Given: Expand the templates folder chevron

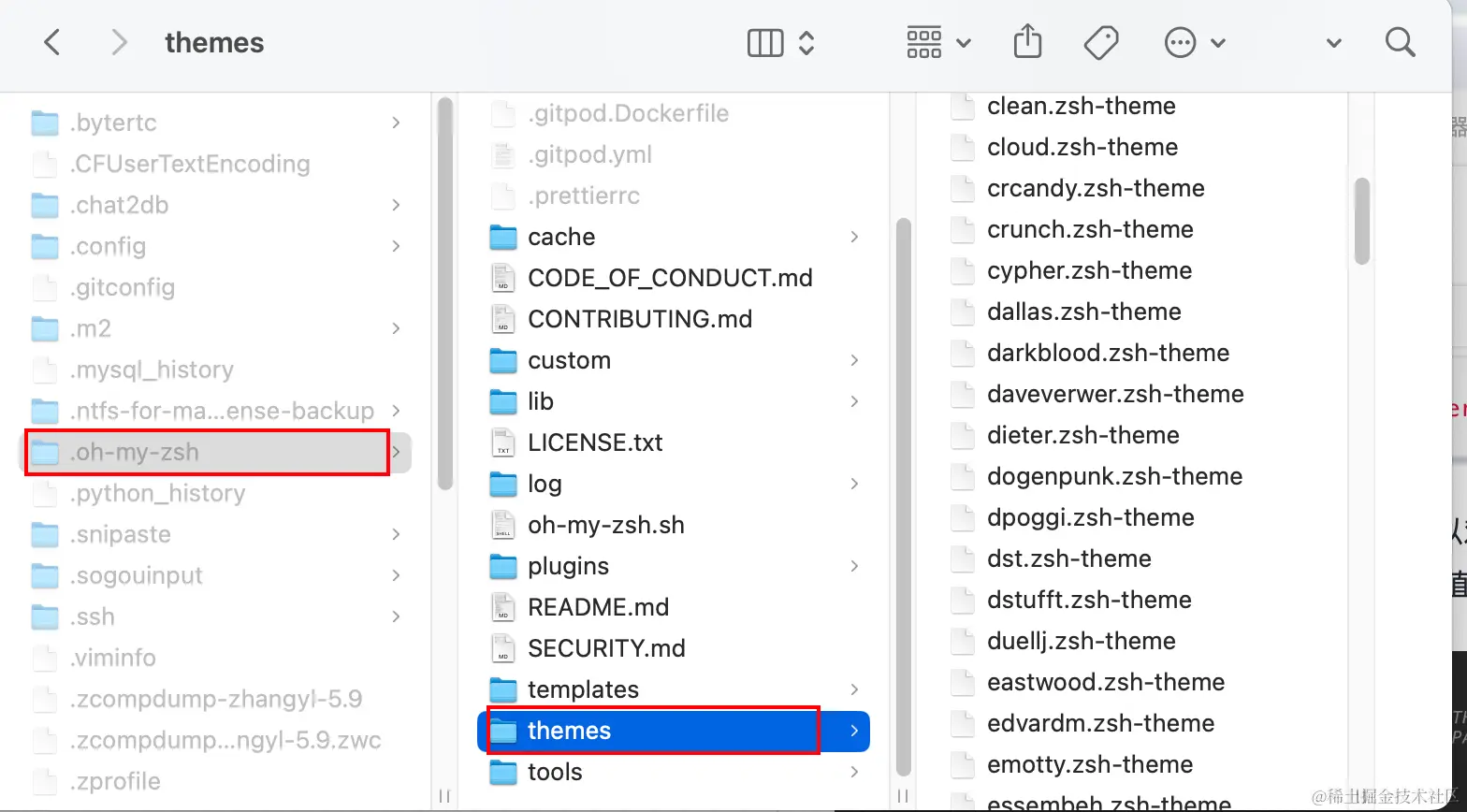Looking at the screenshot, I should click(x=854, y=689).
